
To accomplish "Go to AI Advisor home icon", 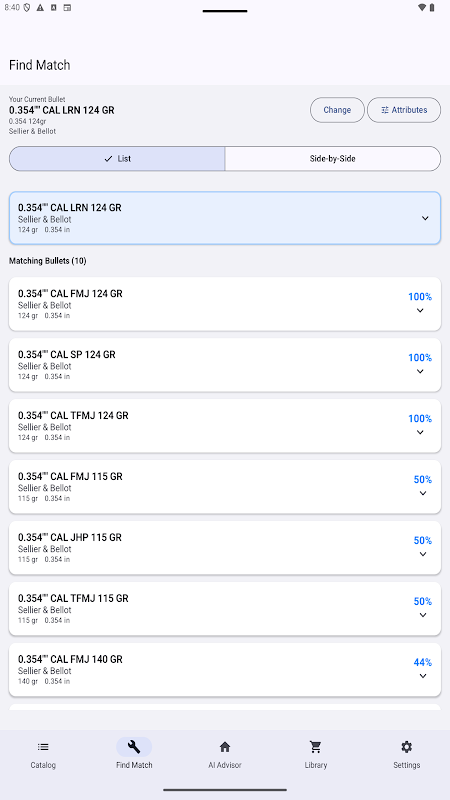I will (224, 747).
